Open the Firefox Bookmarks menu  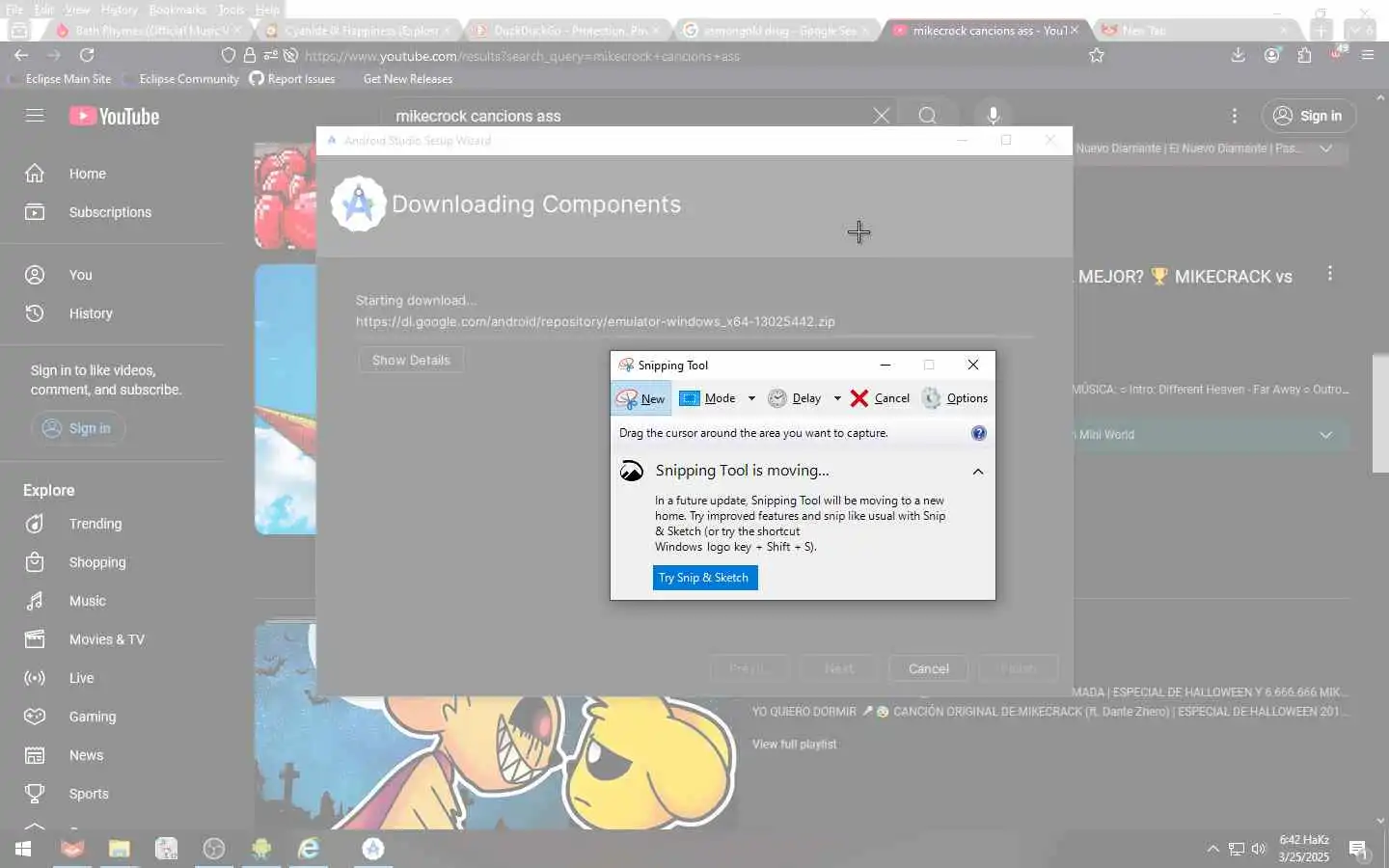click(177, 10)
